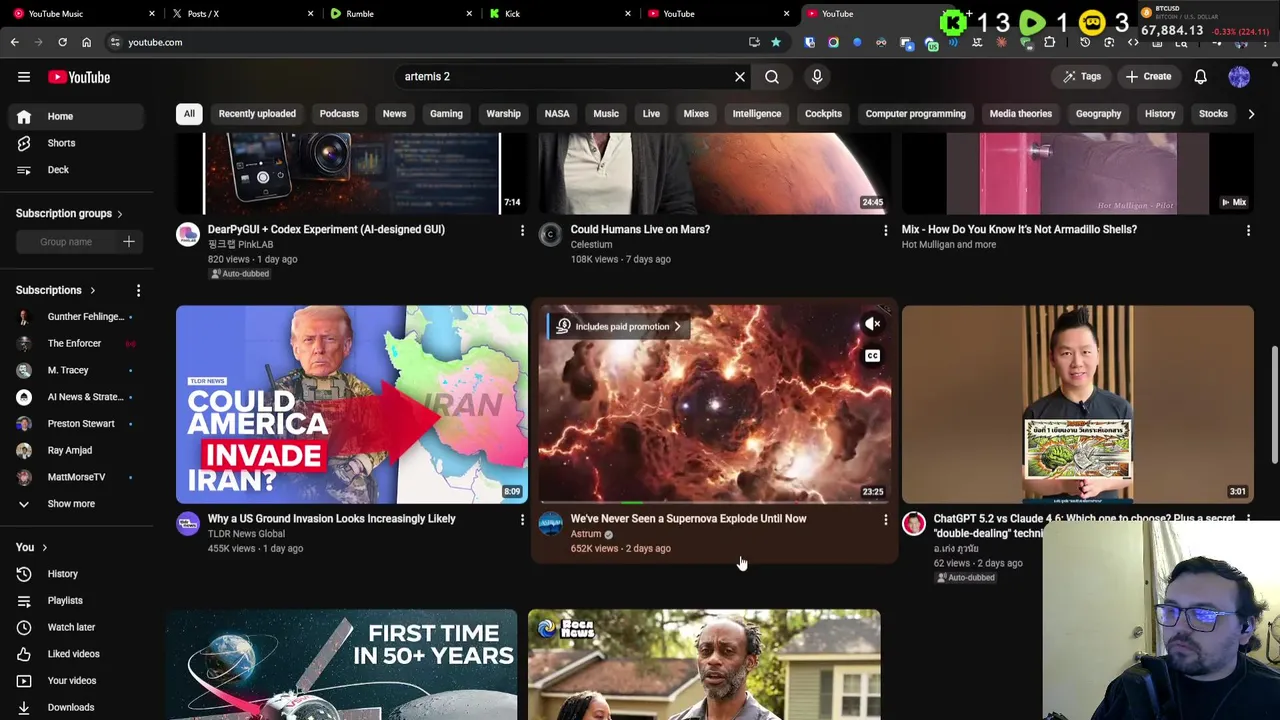This screenshot has height=720, width=1280.
Task: Seek the Supernova preview progress bar
Action: click(715, 503)
